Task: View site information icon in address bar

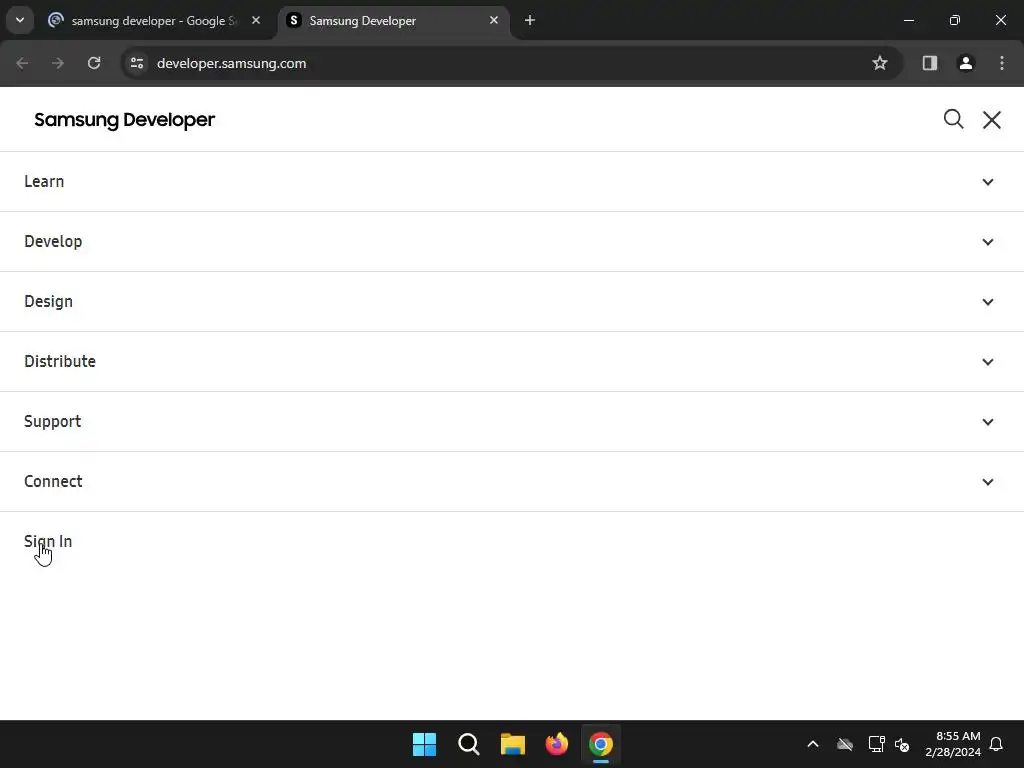Action: tap(137, 63)
